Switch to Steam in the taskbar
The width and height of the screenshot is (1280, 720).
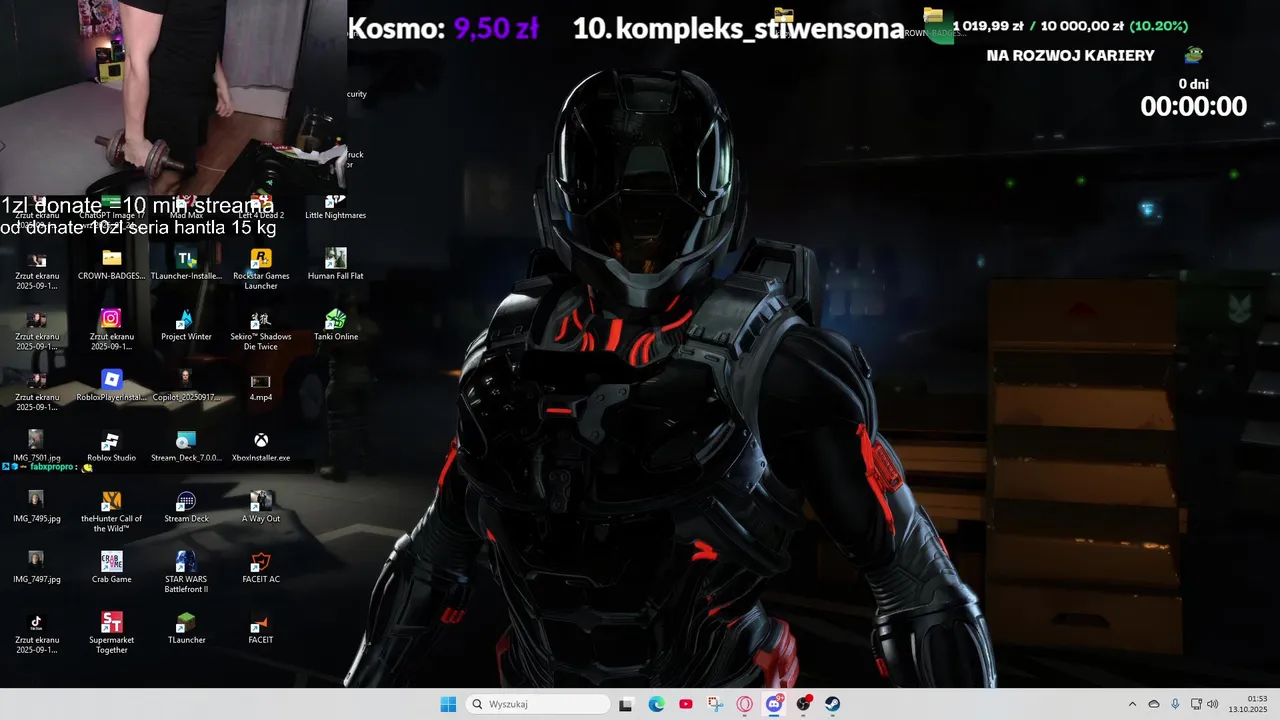[832, 704]
